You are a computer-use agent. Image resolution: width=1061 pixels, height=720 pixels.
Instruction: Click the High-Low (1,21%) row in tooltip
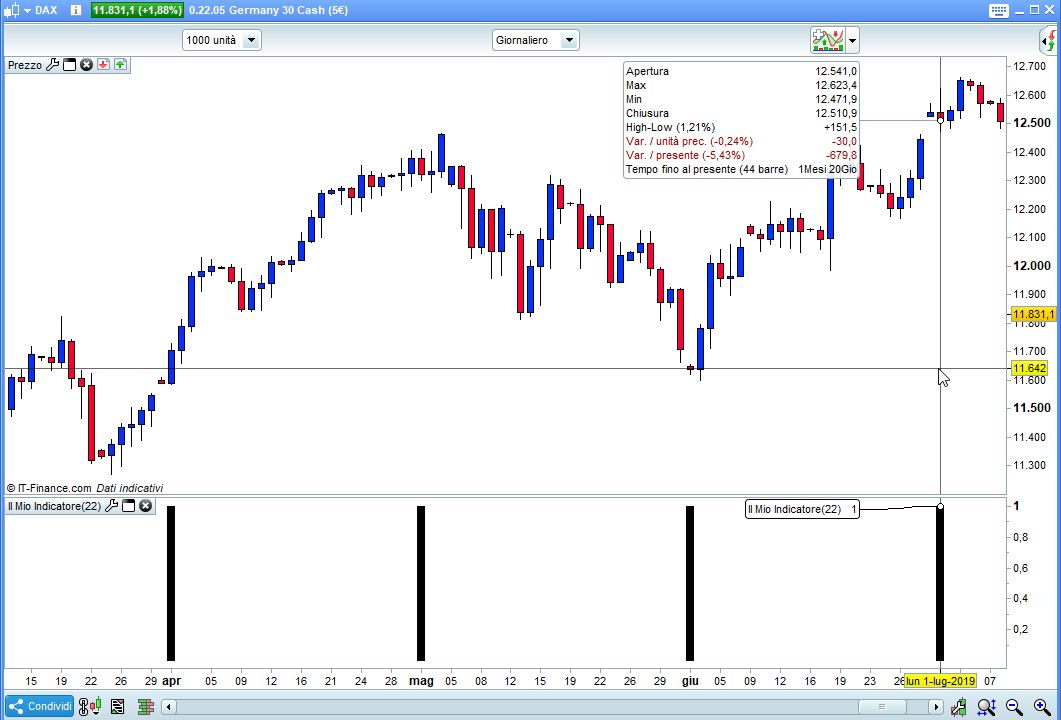tap(742, 127)
